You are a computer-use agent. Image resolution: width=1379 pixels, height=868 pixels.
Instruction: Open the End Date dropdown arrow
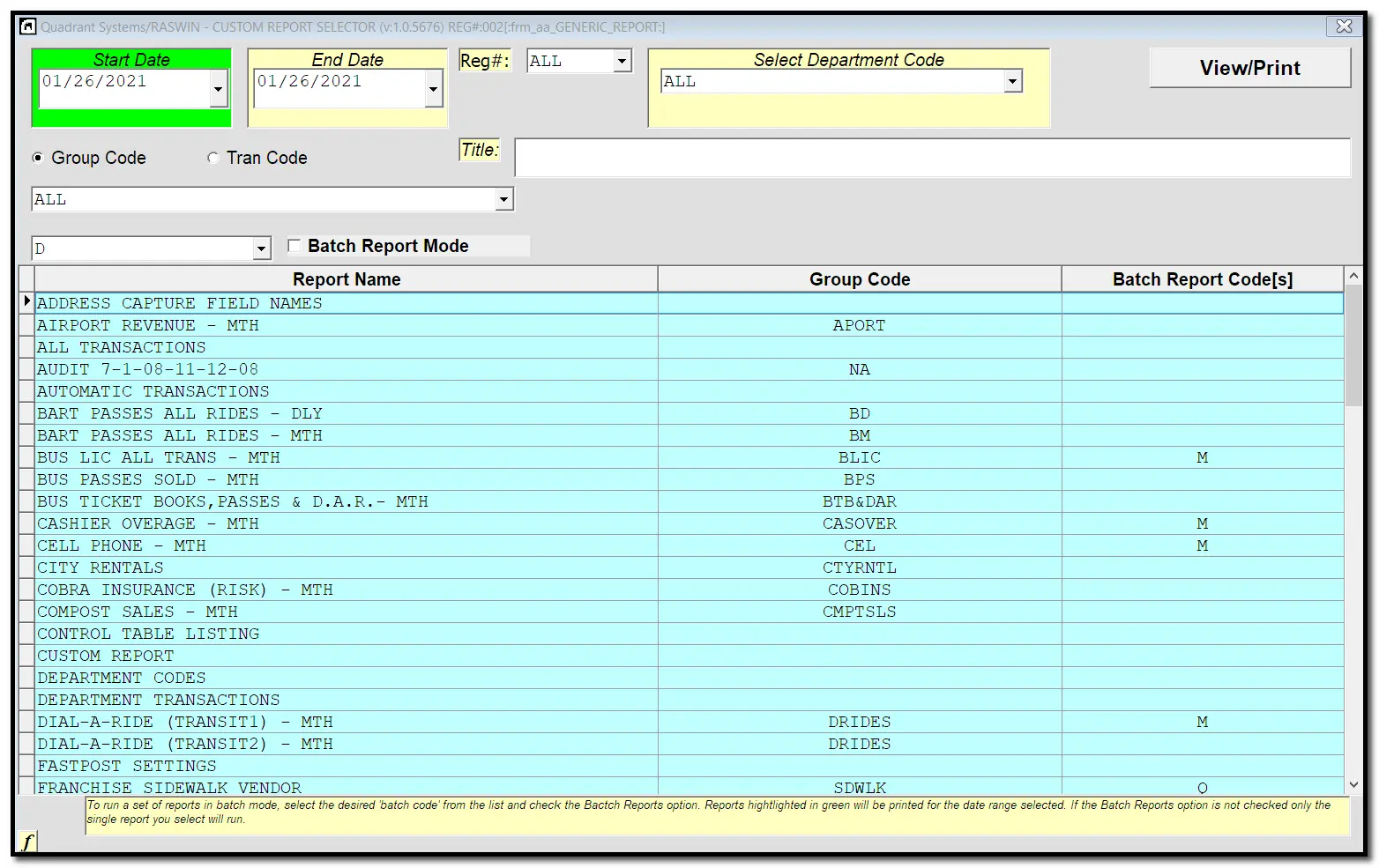tap(433, 89)
